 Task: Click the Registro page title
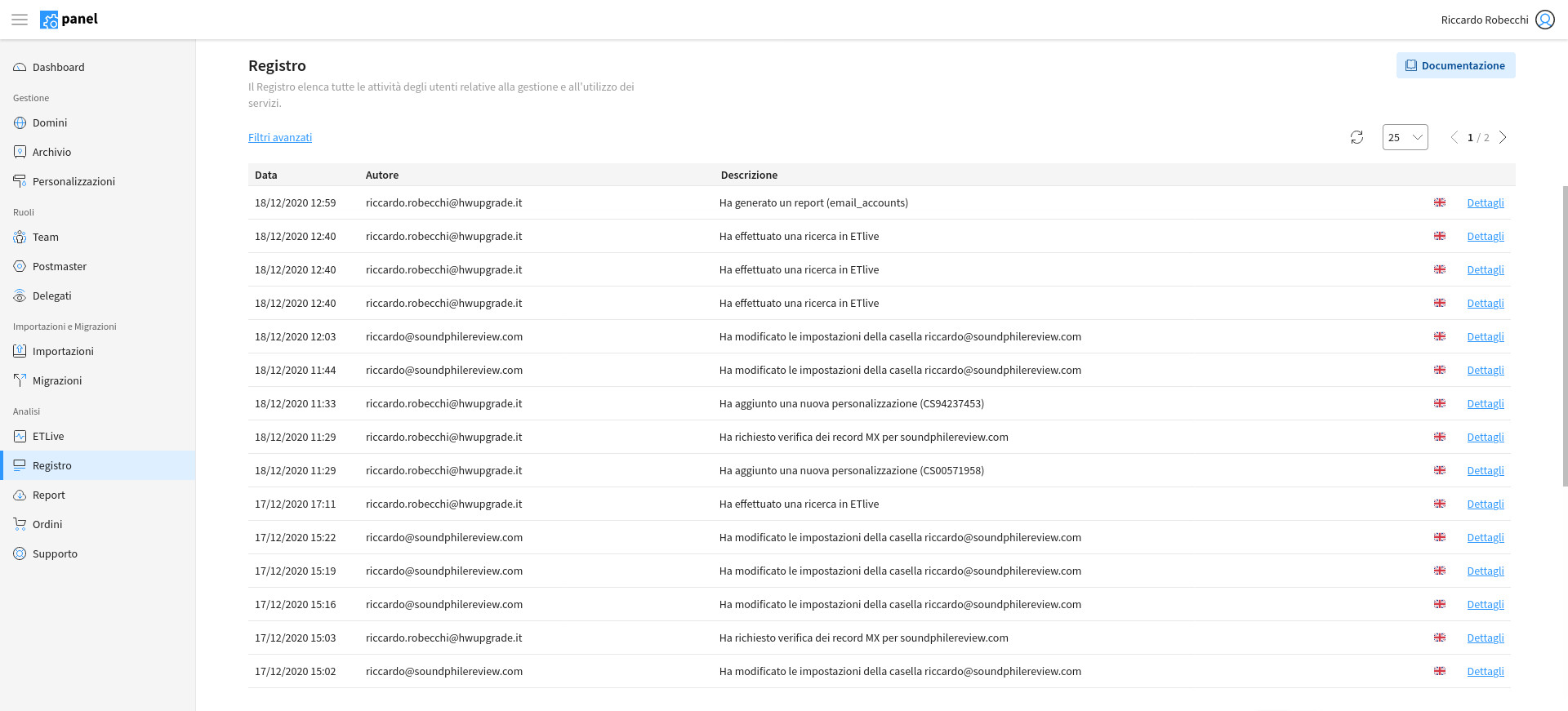277,65
